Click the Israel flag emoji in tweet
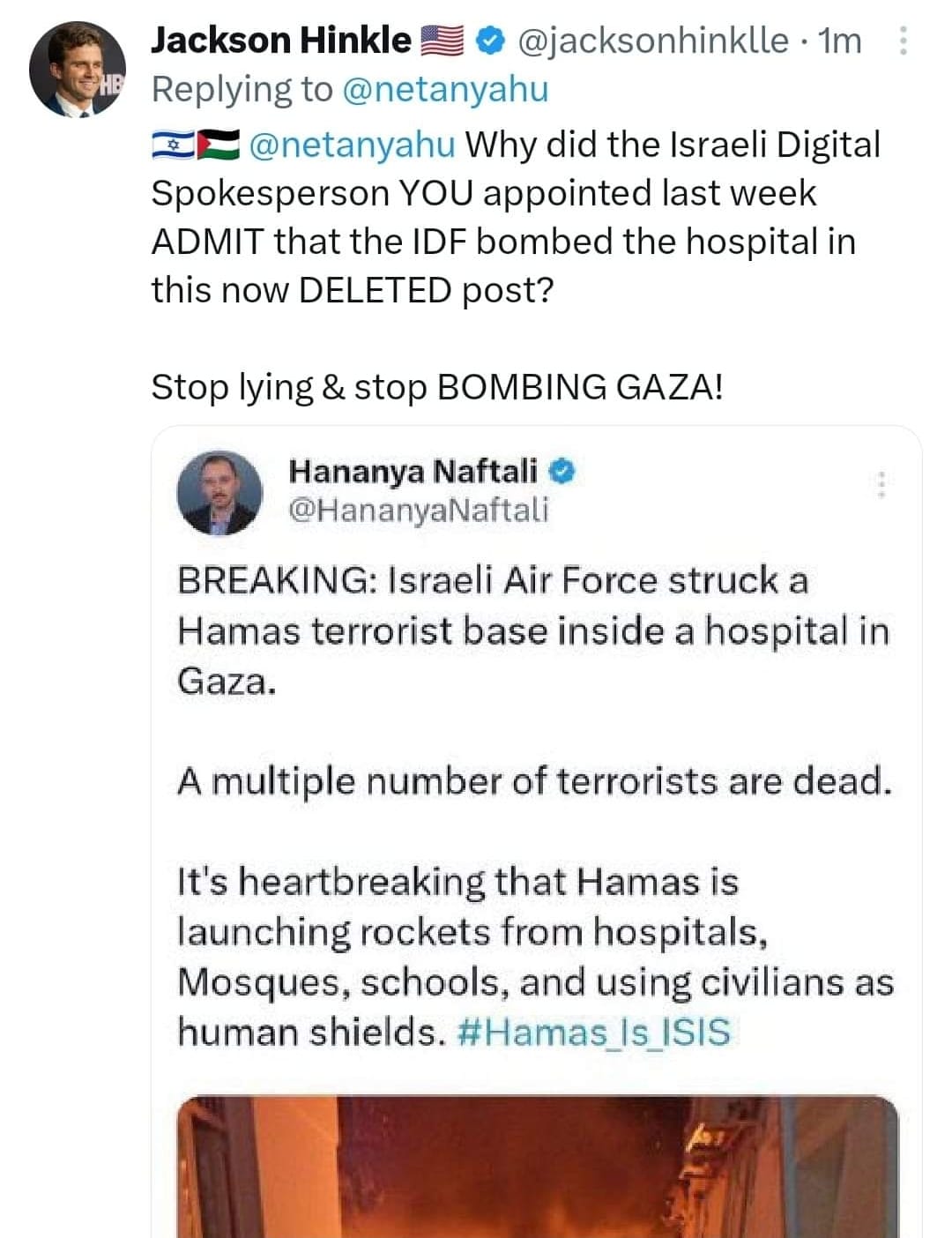Viewport: 952px width, 1238px height. [173, 145]
